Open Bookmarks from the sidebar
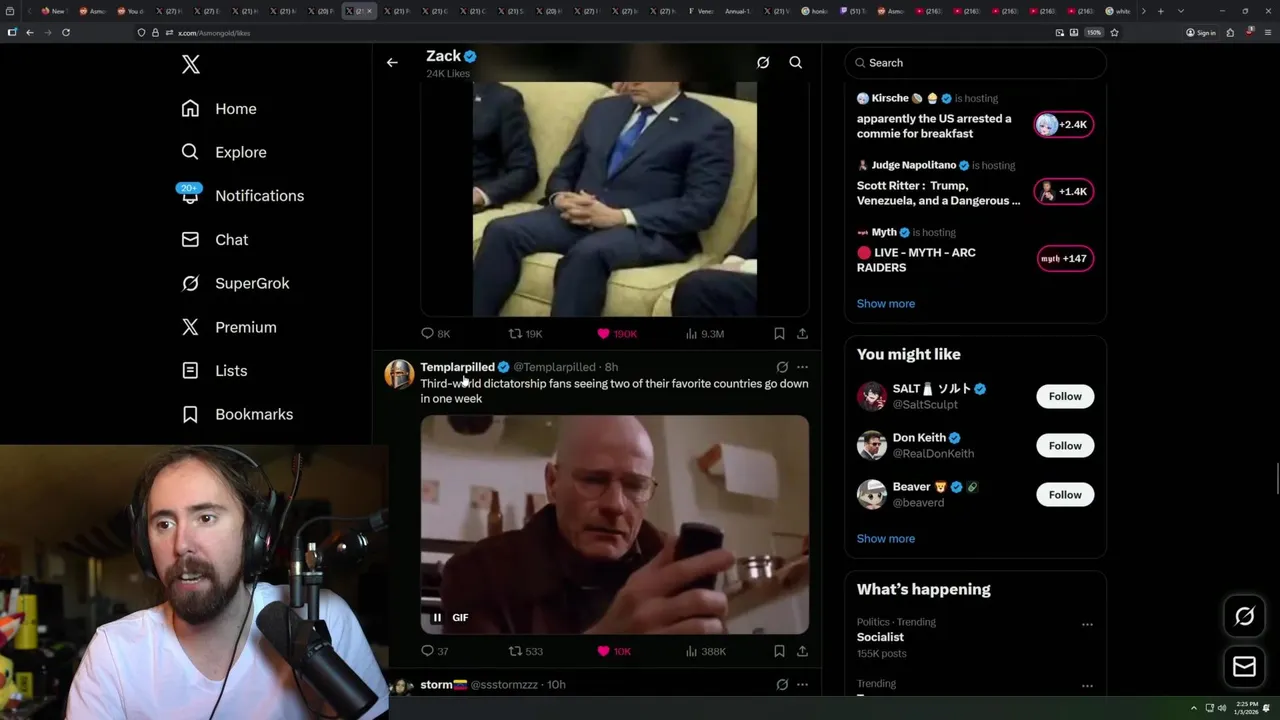This screenshot has height=720, width=1280. tap(237, 414)
